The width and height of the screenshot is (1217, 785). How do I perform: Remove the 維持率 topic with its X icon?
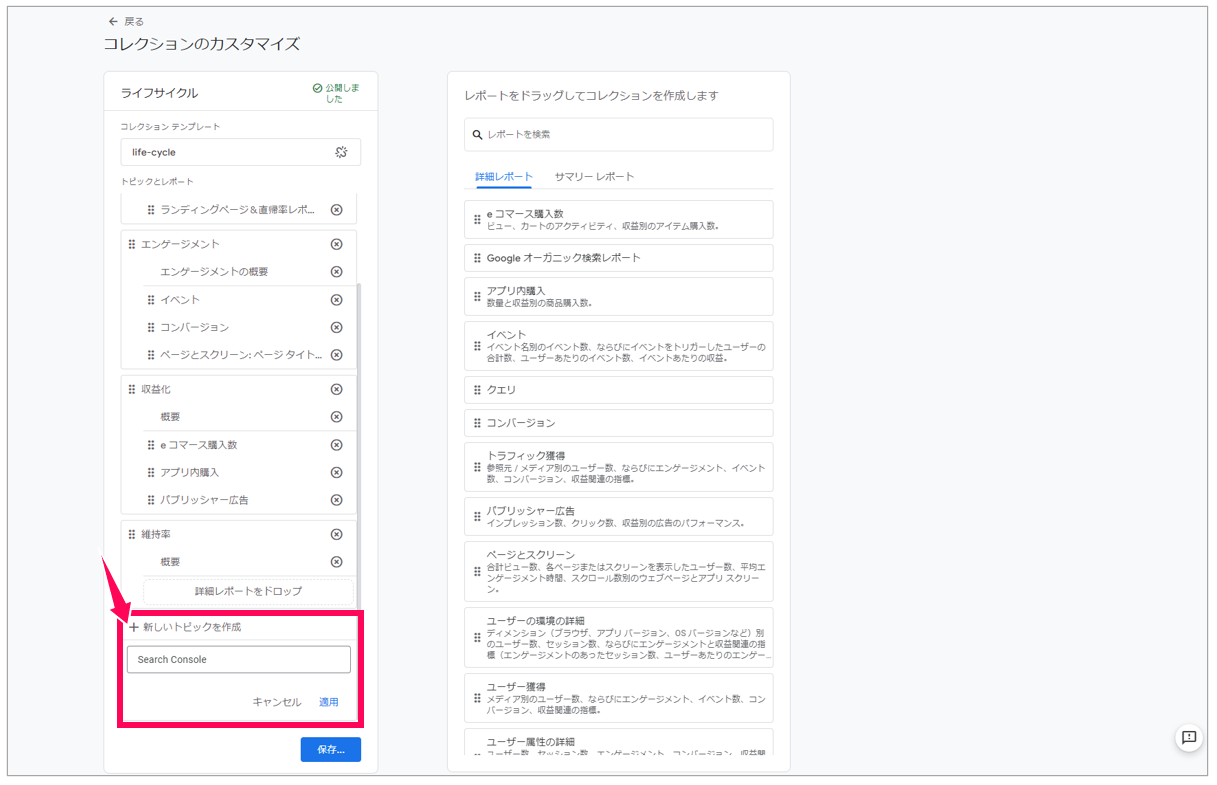click(x=336, y=534)
